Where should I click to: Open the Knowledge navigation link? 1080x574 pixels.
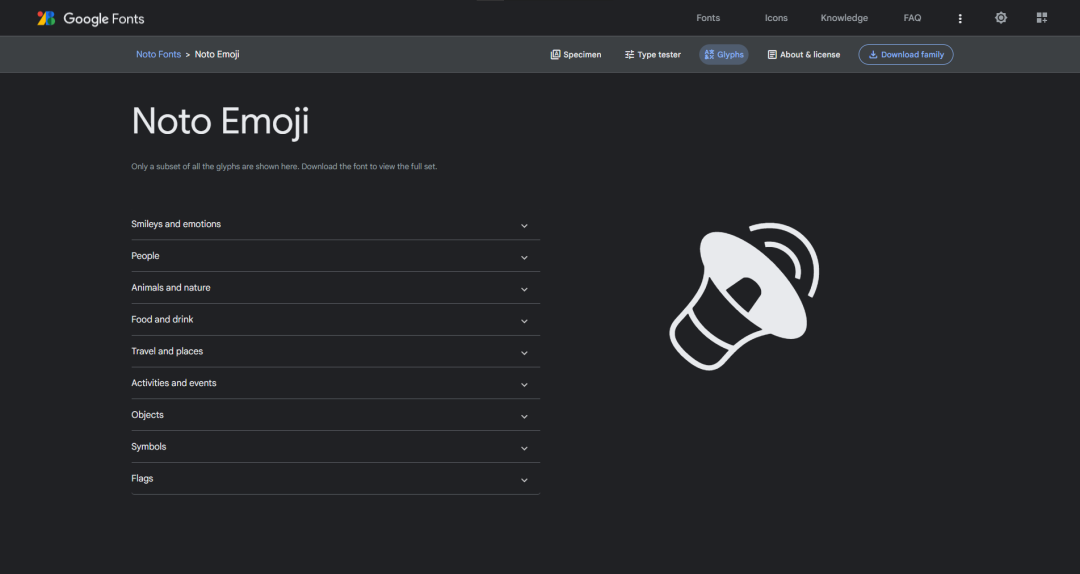tap(844, 18)
